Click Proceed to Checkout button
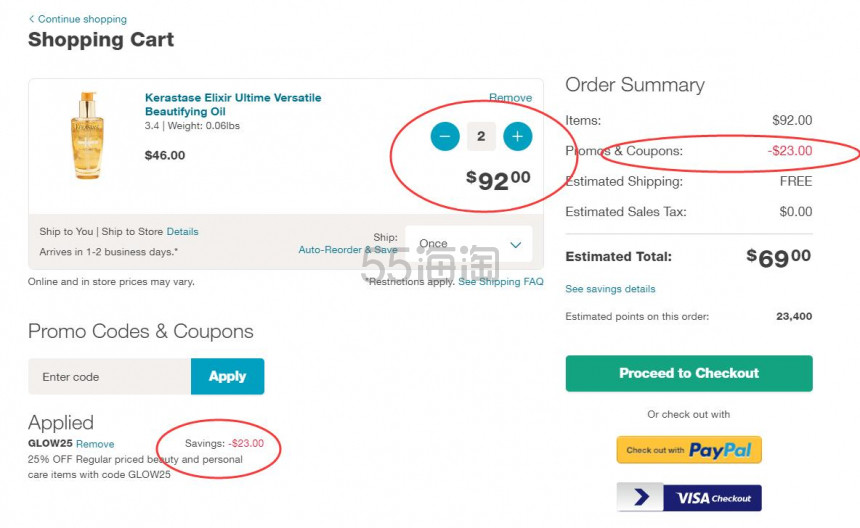Screen dimensions: 860x528 (x=688, y=373)
